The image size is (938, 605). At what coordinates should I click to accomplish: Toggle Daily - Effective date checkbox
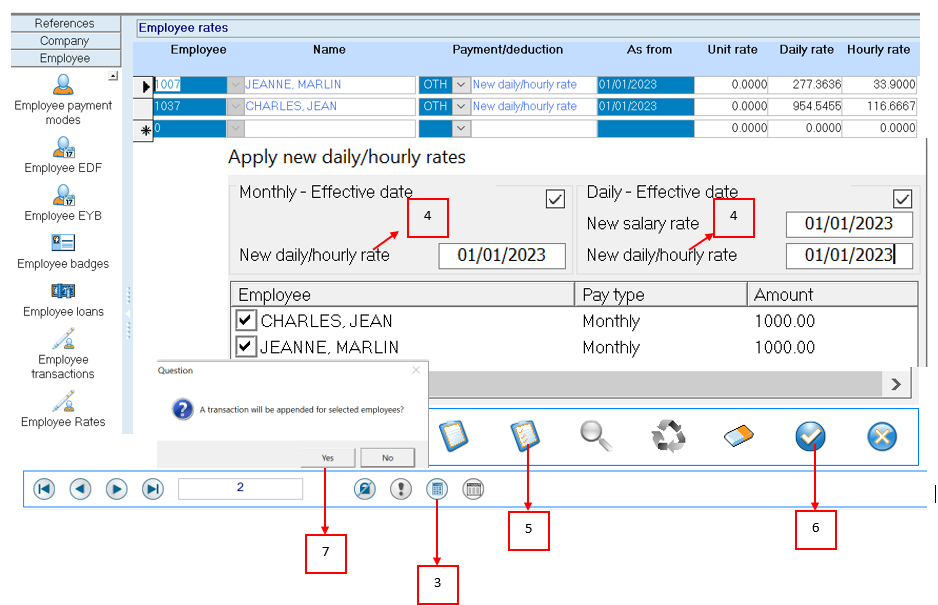(x=902, y=199)
